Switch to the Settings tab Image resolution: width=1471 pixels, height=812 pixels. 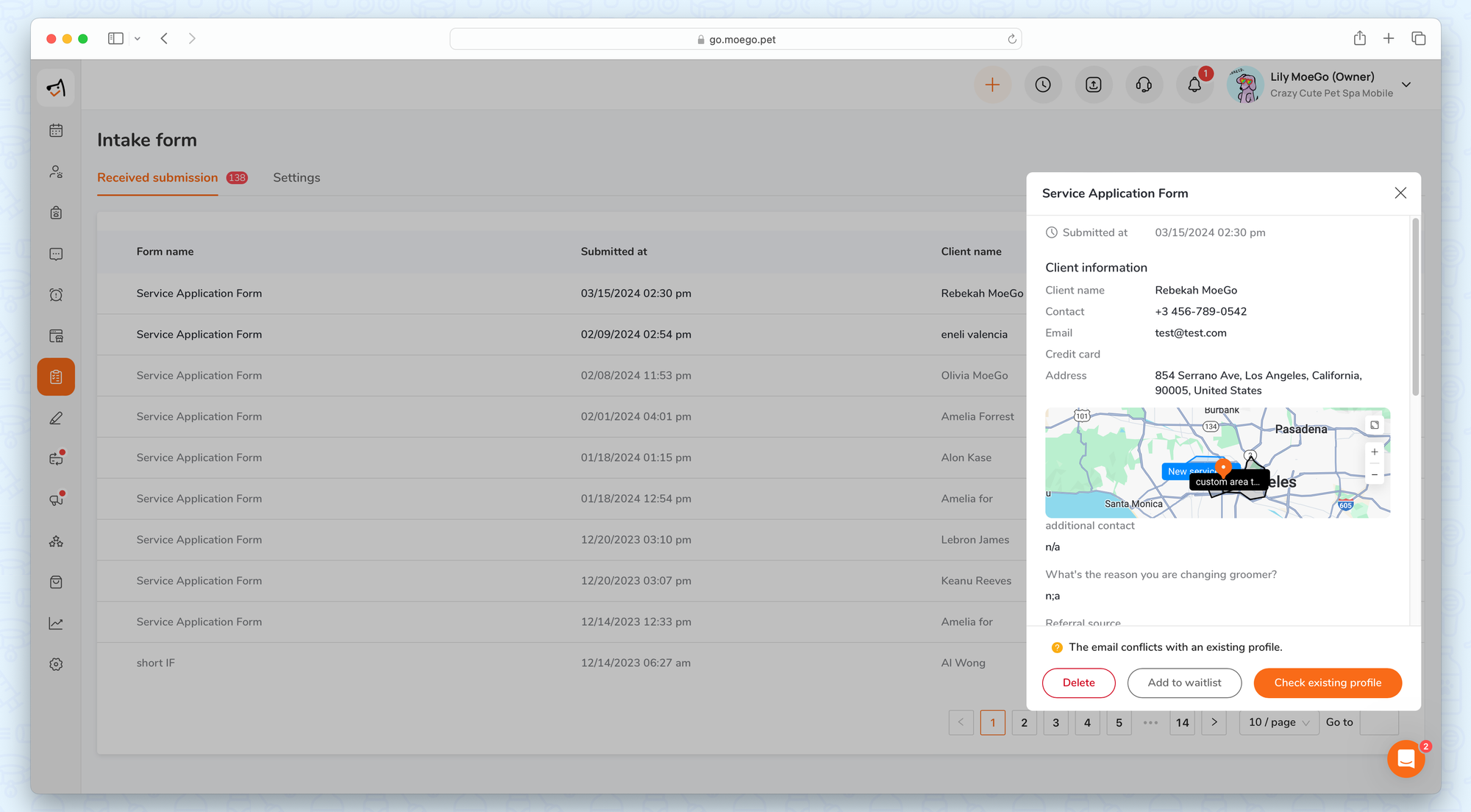point(296,178)
